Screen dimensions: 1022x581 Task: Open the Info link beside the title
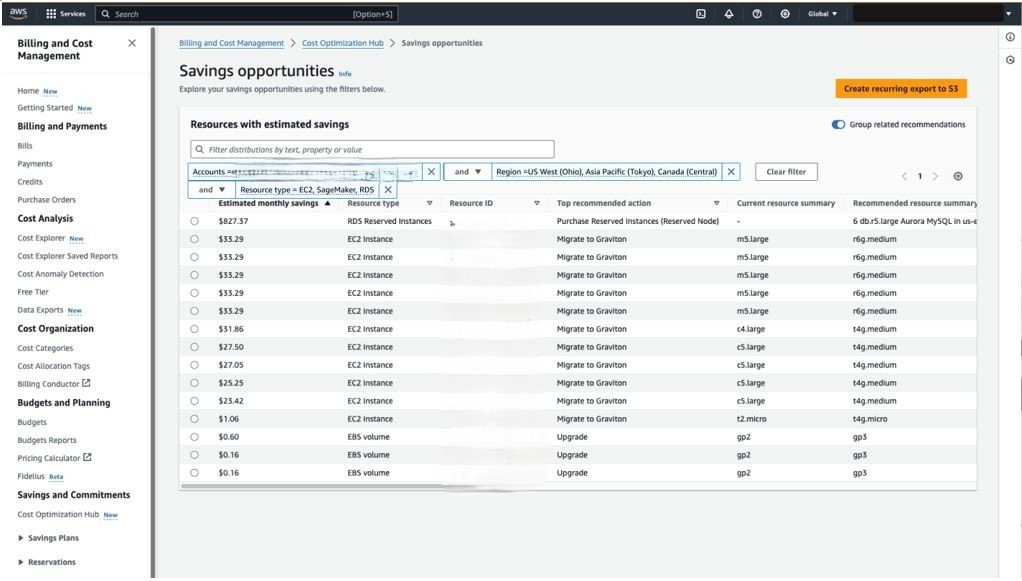345,74
